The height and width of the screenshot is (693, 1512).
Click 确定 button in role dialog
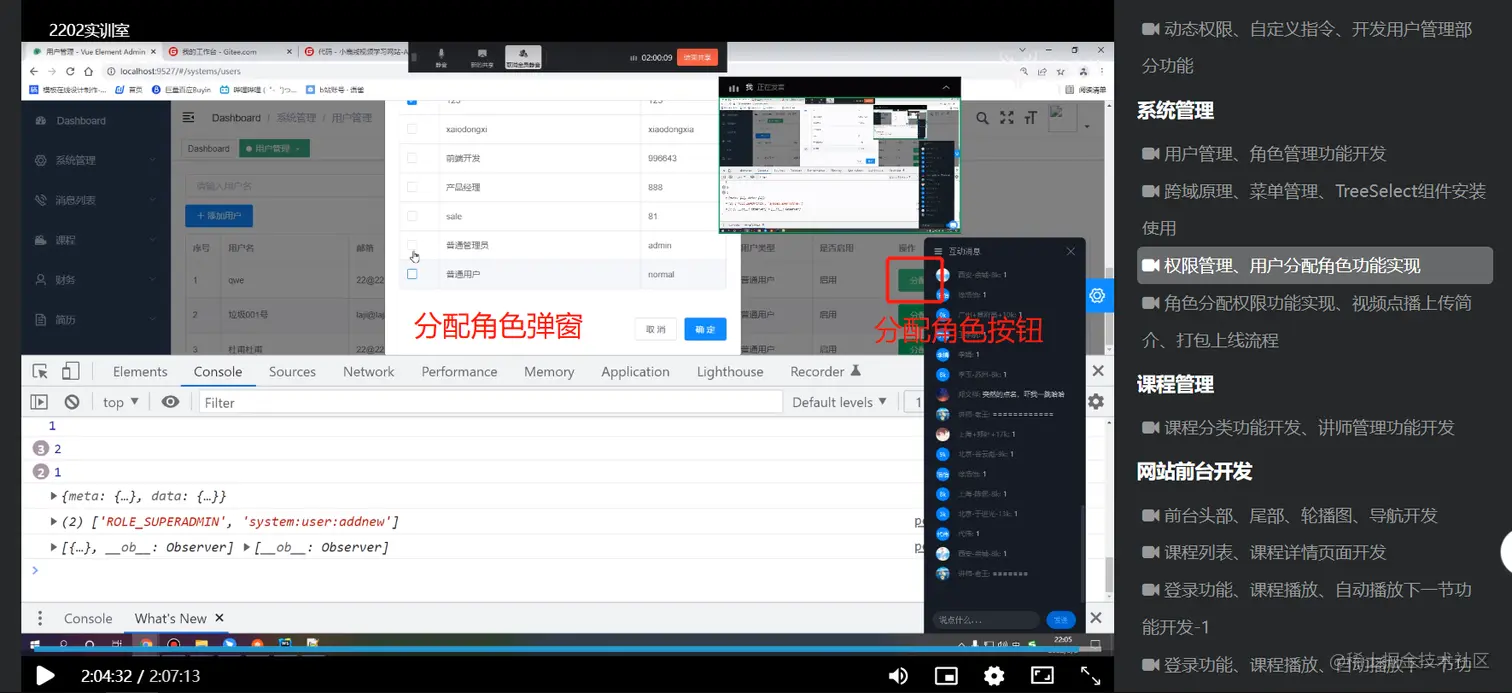[705, 329]
